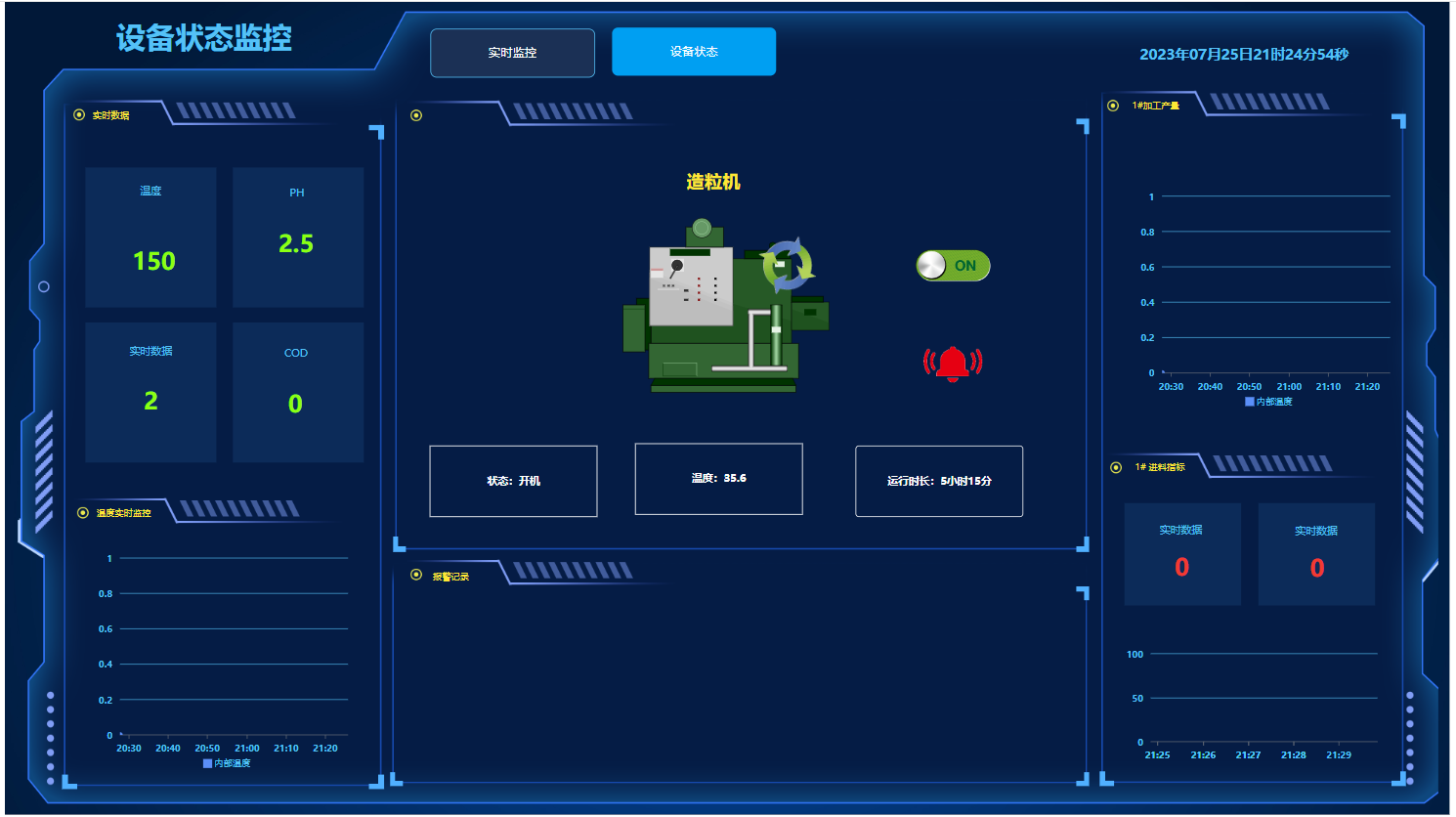This screenshot has width=1456, height=817.
Task: Click the bullet icon beside 1# 进料指标 title
Action: click(1116, 467)
